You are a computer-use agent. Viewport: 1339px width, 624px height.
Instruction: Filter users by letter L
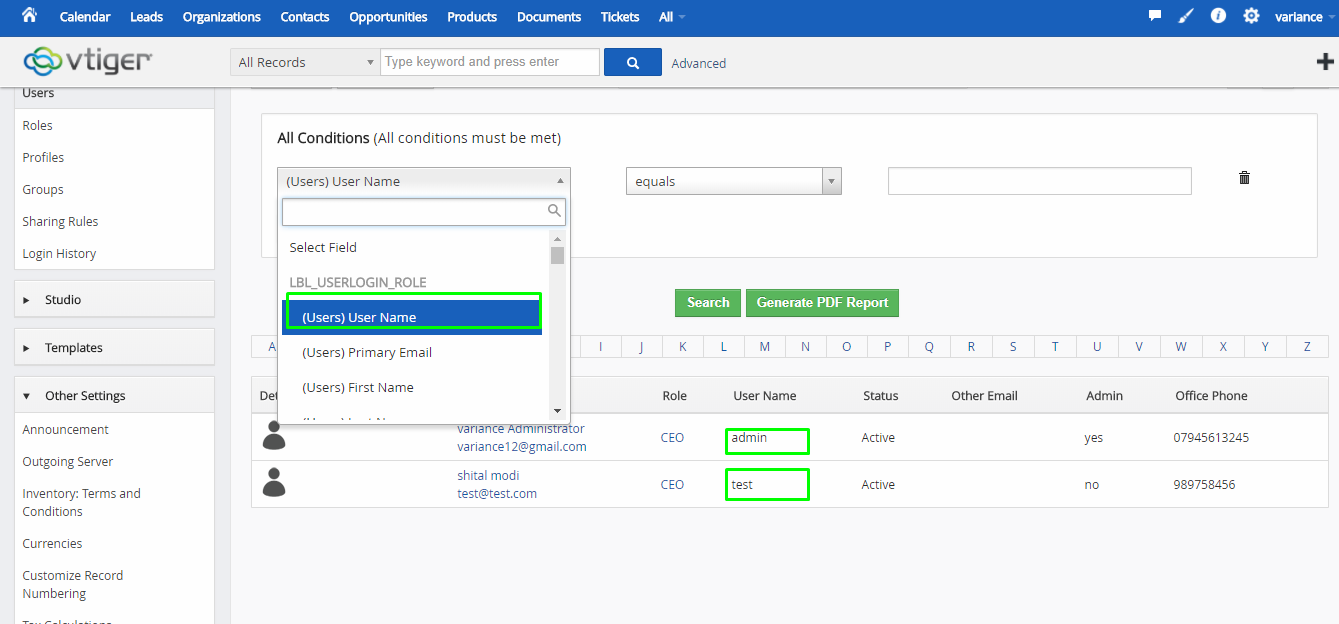[x=723, y=346]
